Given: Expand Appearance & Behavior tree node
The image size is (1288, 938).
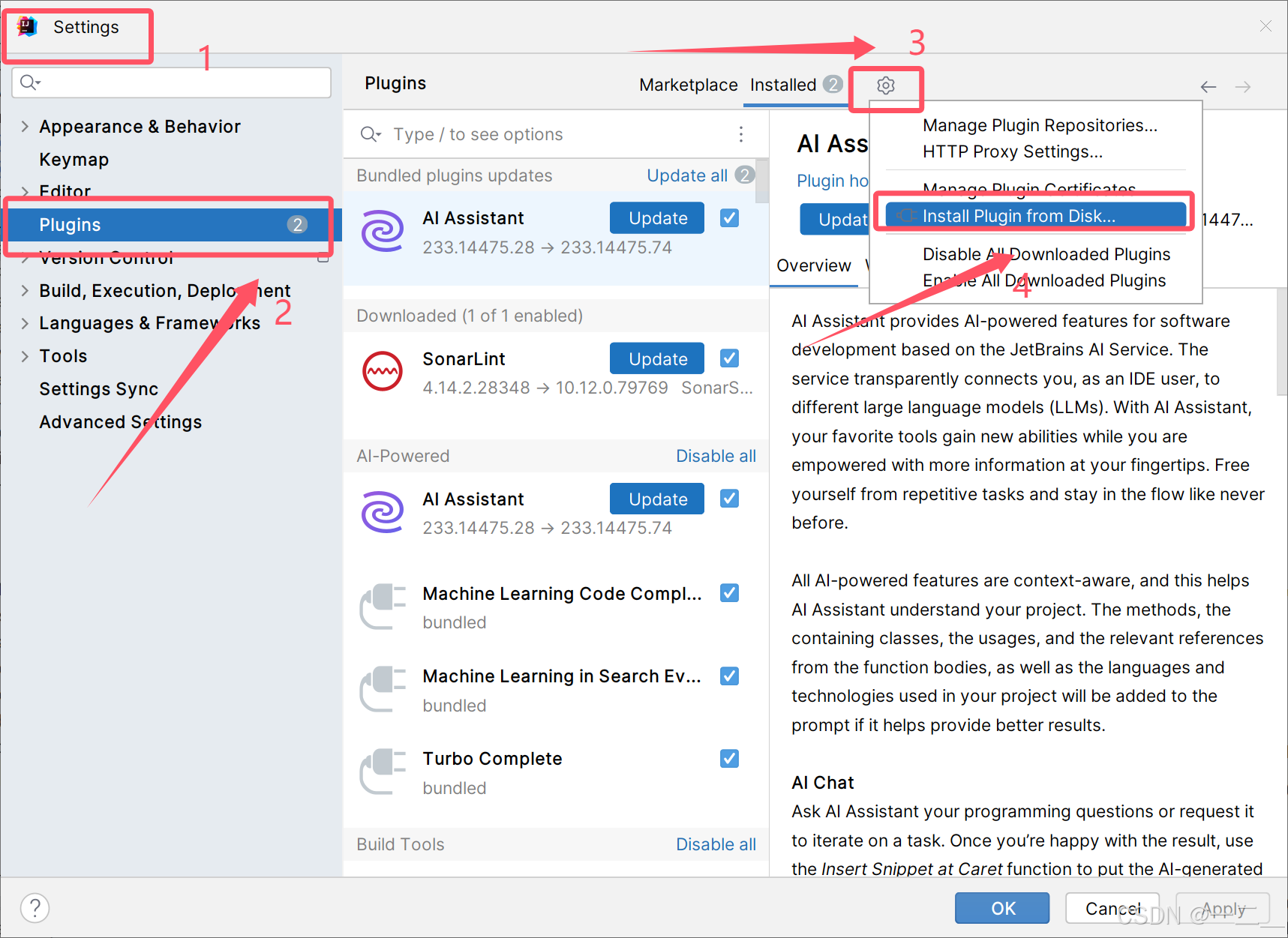Looking at the screenshot, I should click(25, 127).
